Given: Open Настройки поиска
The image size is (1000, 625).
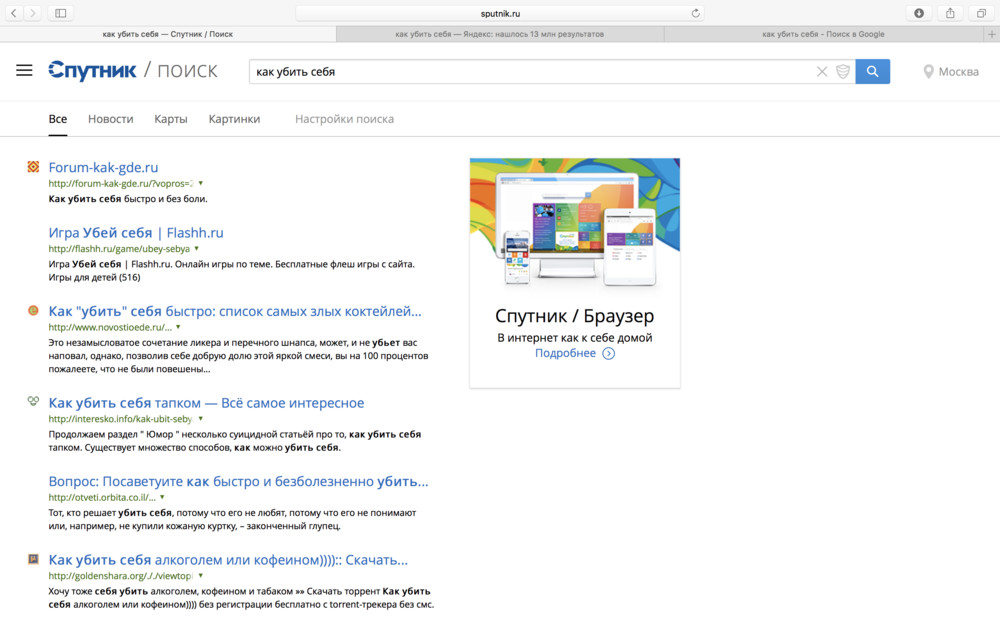Looking at the screenshot, I should [344, 119].
